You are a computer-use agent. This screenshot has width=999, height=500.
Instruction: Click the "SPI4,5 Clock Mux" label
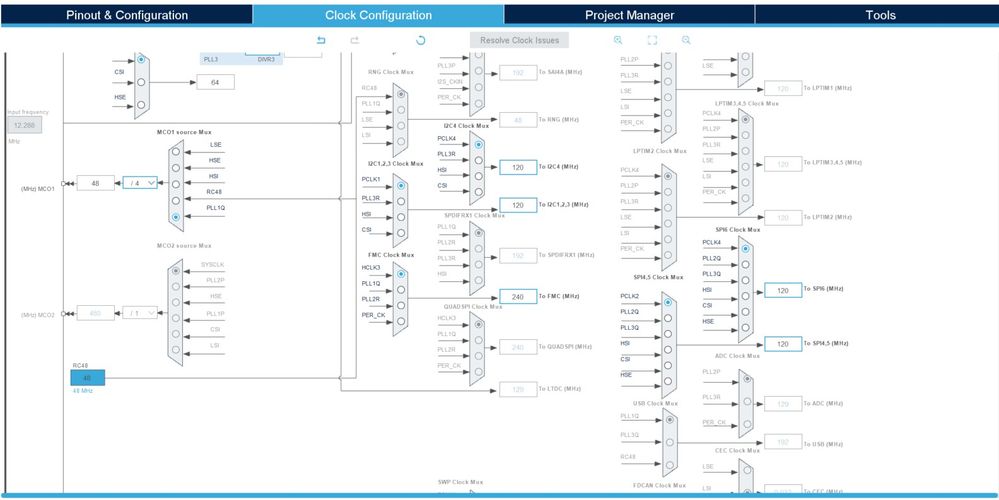click(x=658, y=277)
